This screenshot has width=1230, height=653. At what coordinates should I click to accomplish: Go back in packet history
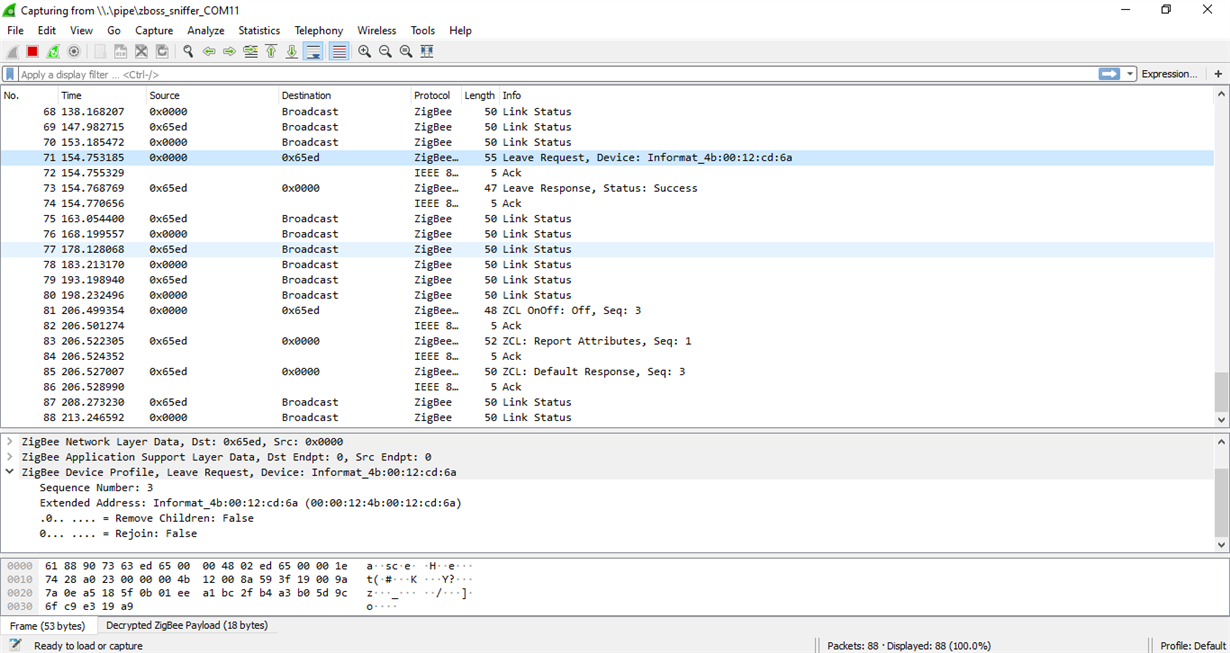coord(209,51)
